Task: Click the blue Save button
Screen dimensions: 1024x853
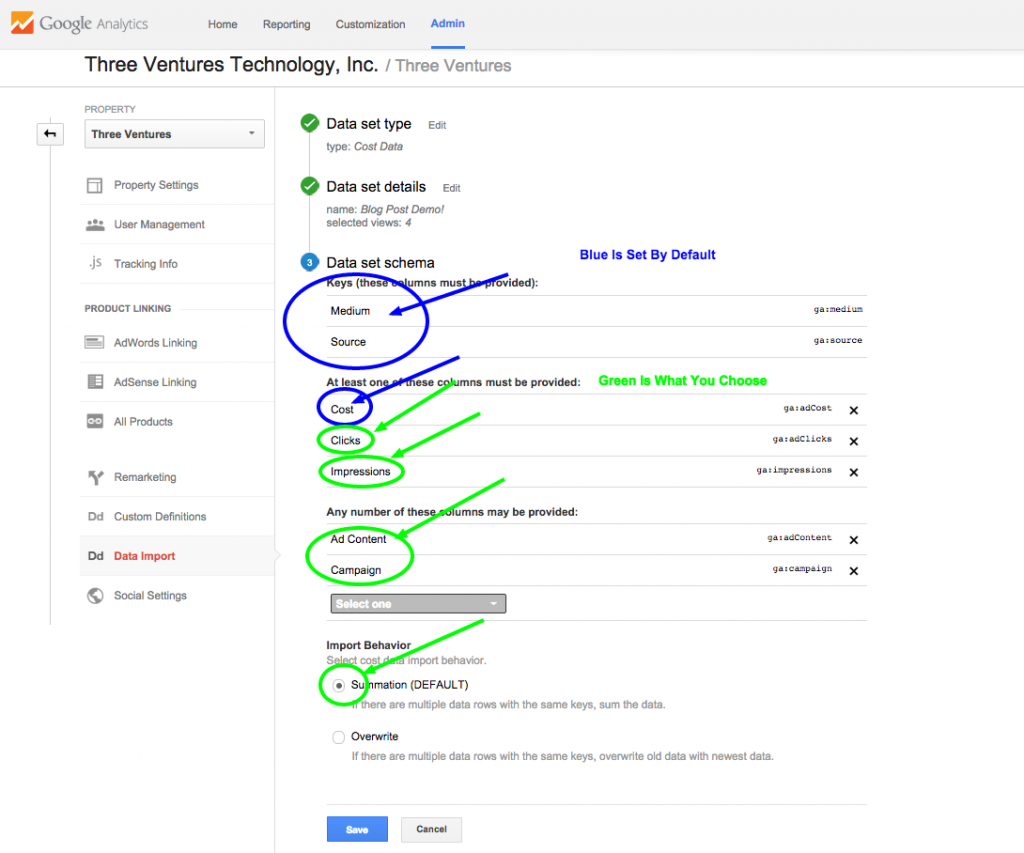Action: pos(357,829)
